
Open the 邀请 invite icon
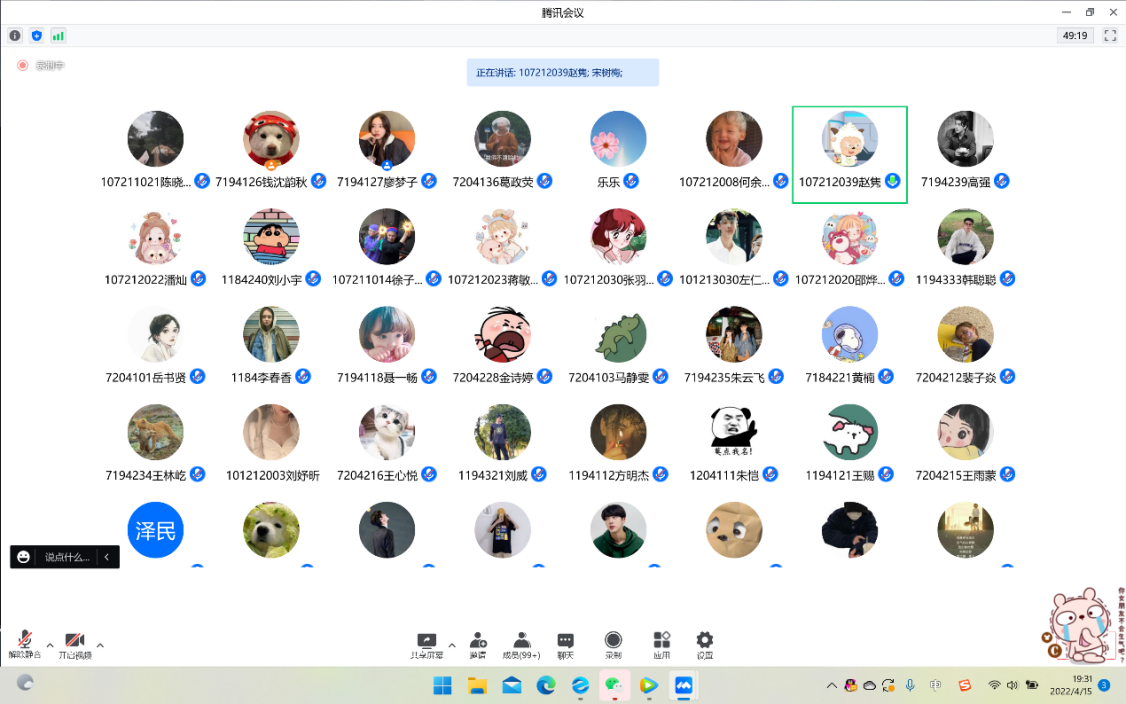tap(478, 645)
